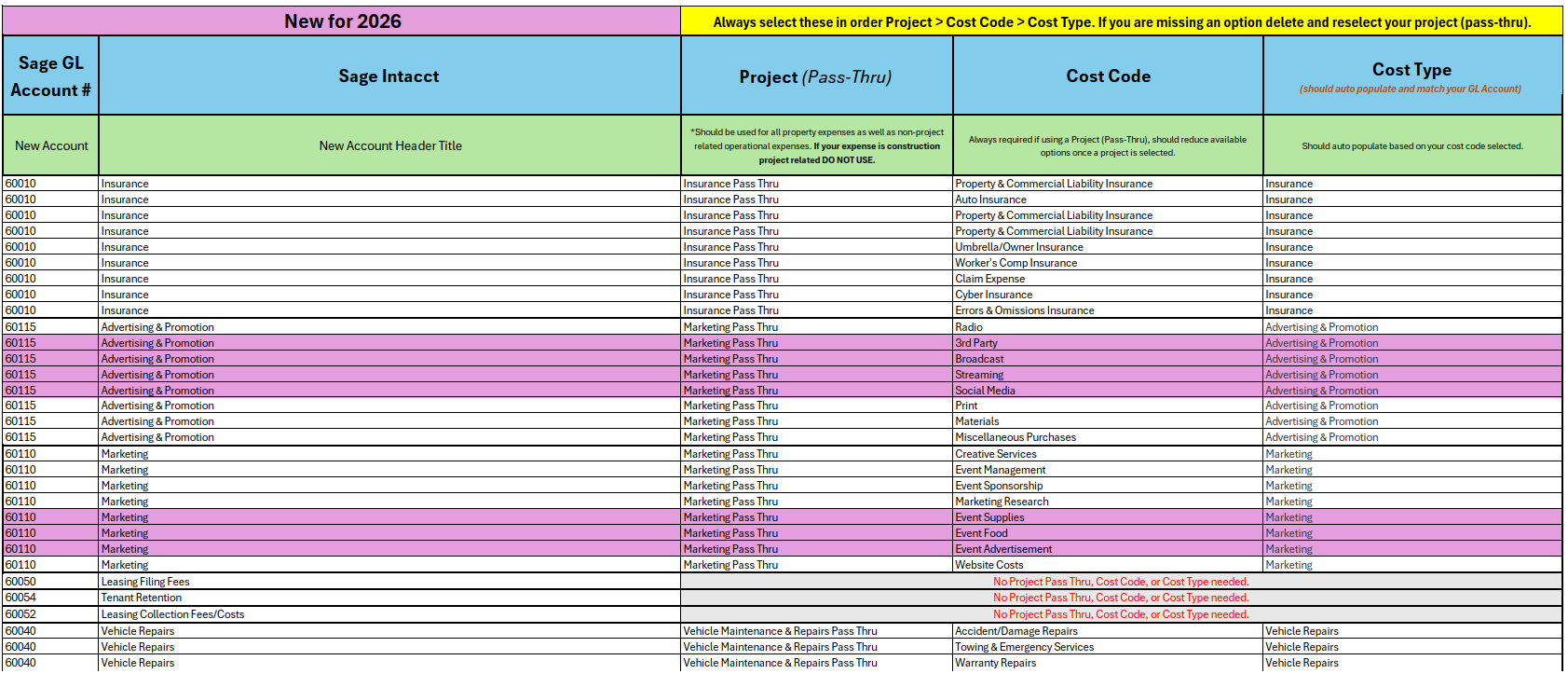
Task: Select the "Creative Services" cell
Action: [x=1108, y=454]
